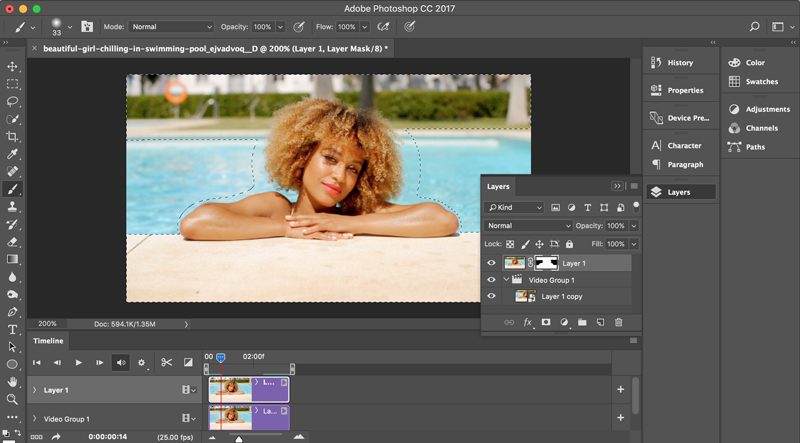800x443 pixels.
Task: Open the History panel
Action: pyautogui.click(x=680, y=63)
